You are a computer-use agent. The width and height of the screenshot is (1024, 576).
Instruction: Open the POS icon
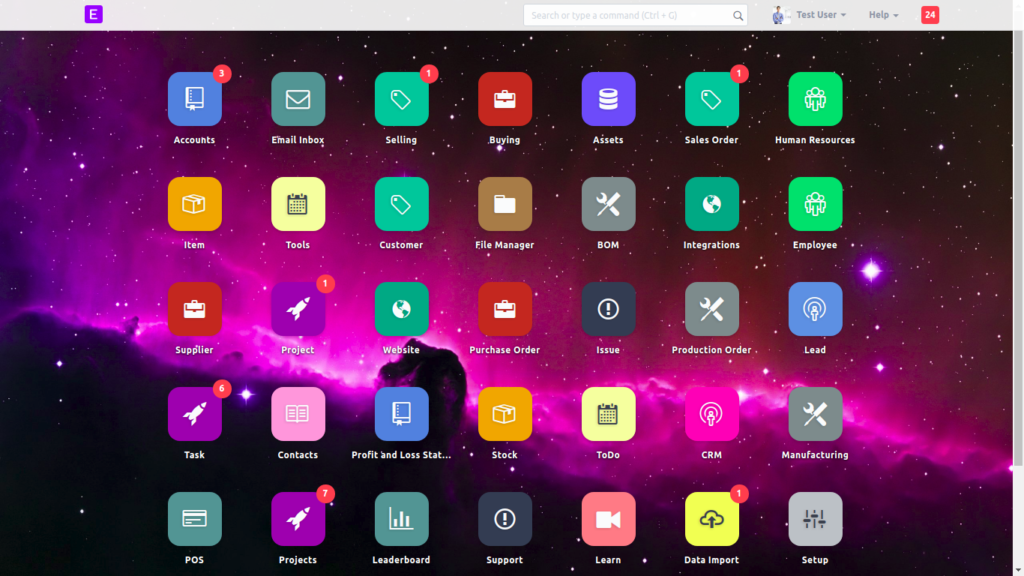194,519
